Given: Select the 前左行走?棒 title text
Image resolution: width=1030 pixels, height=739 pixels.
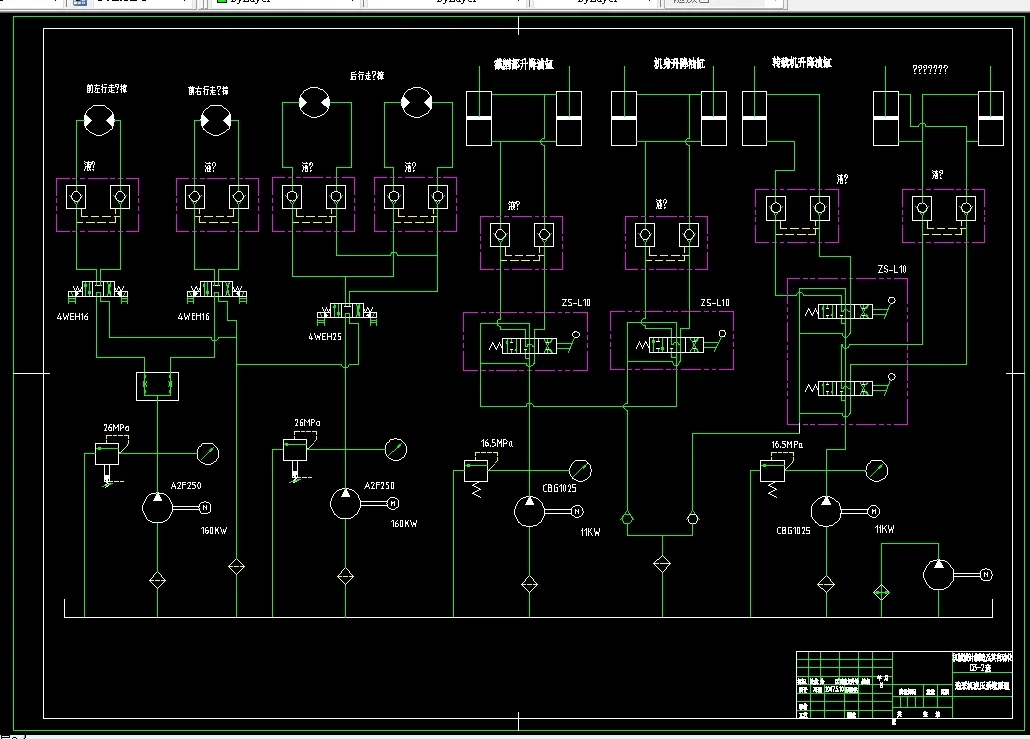Looking at the screenshot, I should point(107,89).
